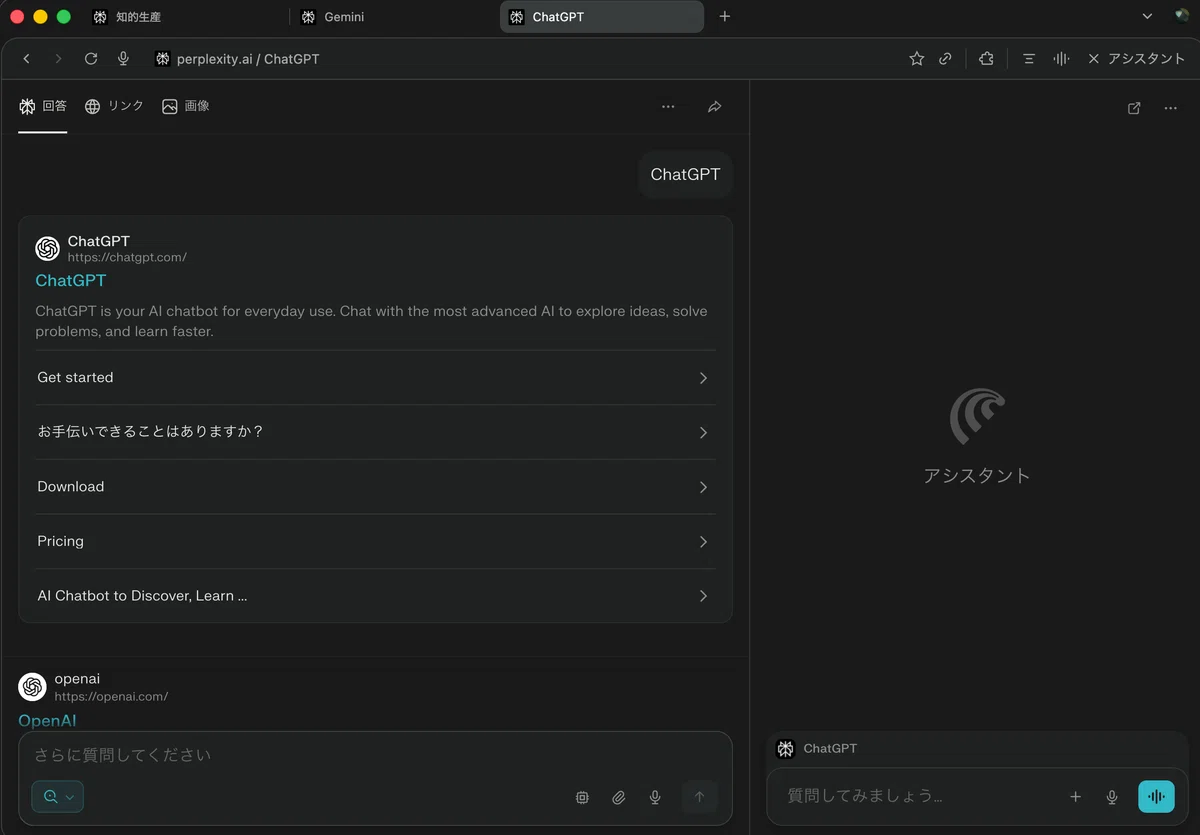The width and height of the screenshot is (1200, 835).
Task: Start dictation in the follow-up box
Action: pyautogui.click(x=655, y=797)
